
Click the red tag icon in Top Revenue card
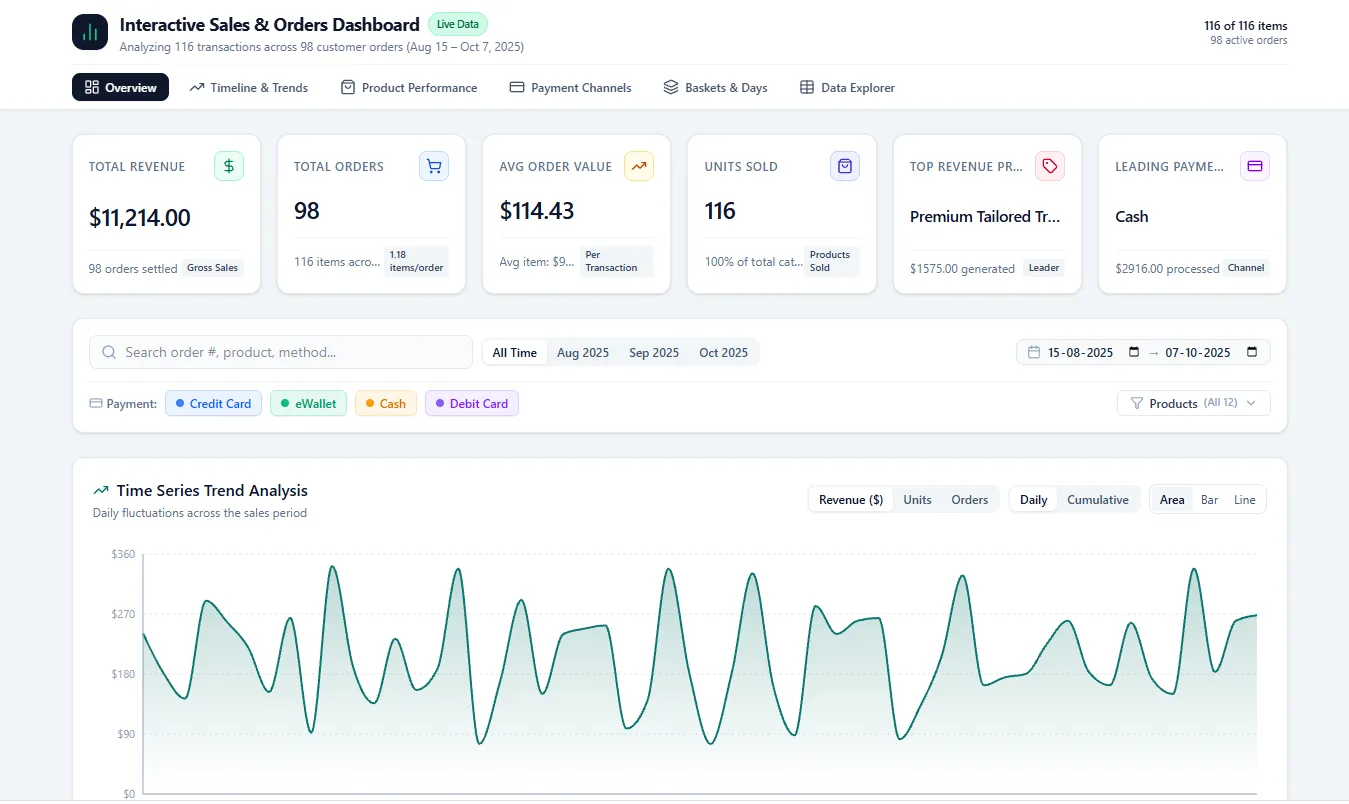pos(1050,166)
